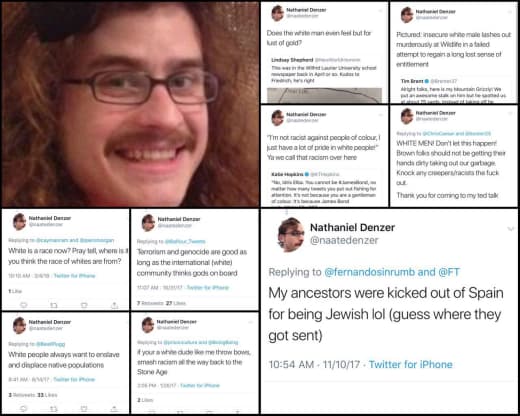Open chevron menu on the 'Stone Age' tweet

(250, 322)
